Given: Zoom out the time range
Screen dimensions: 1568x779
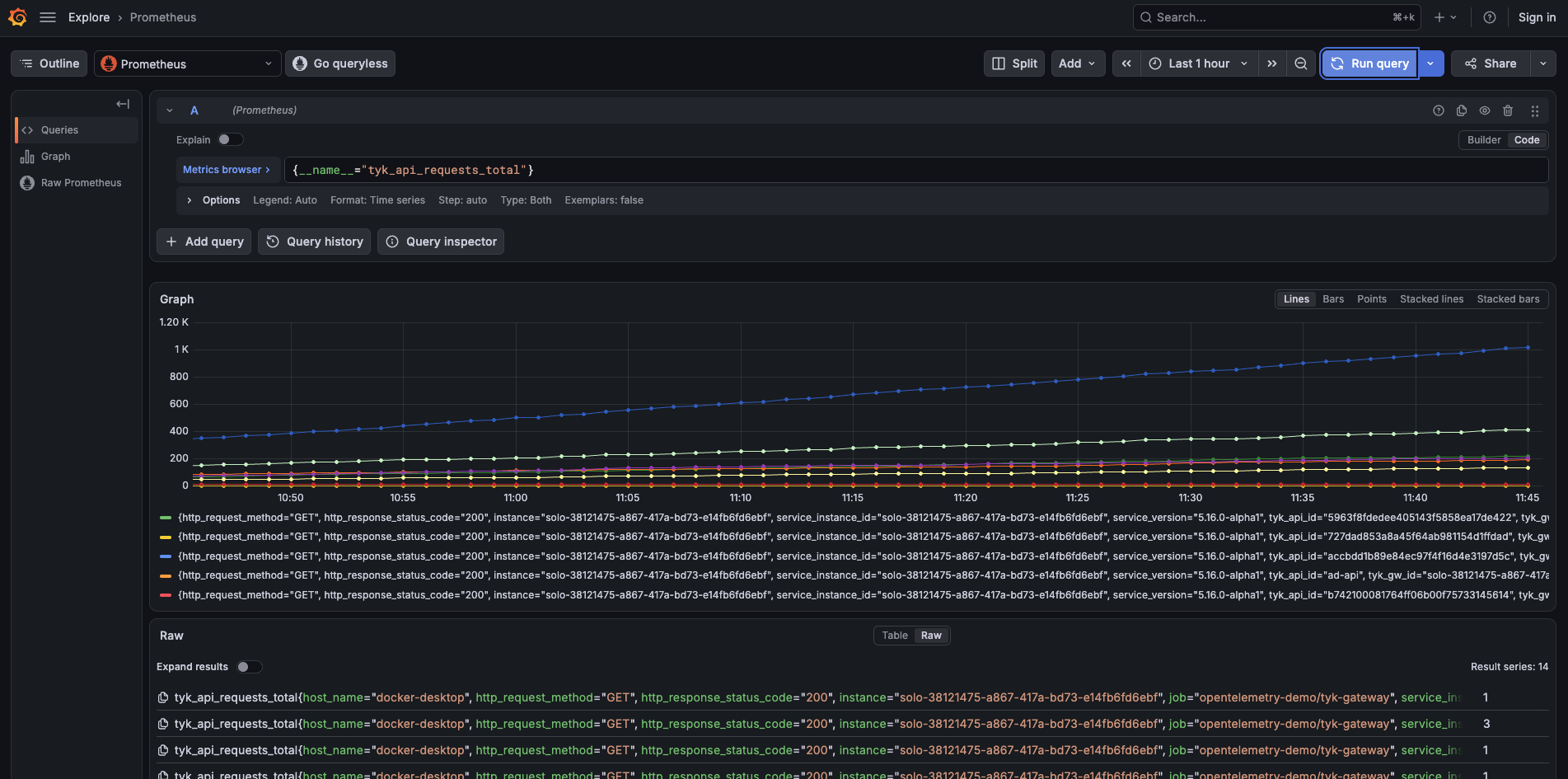Looking at the screenshot, I should [x=1301, y=63].
